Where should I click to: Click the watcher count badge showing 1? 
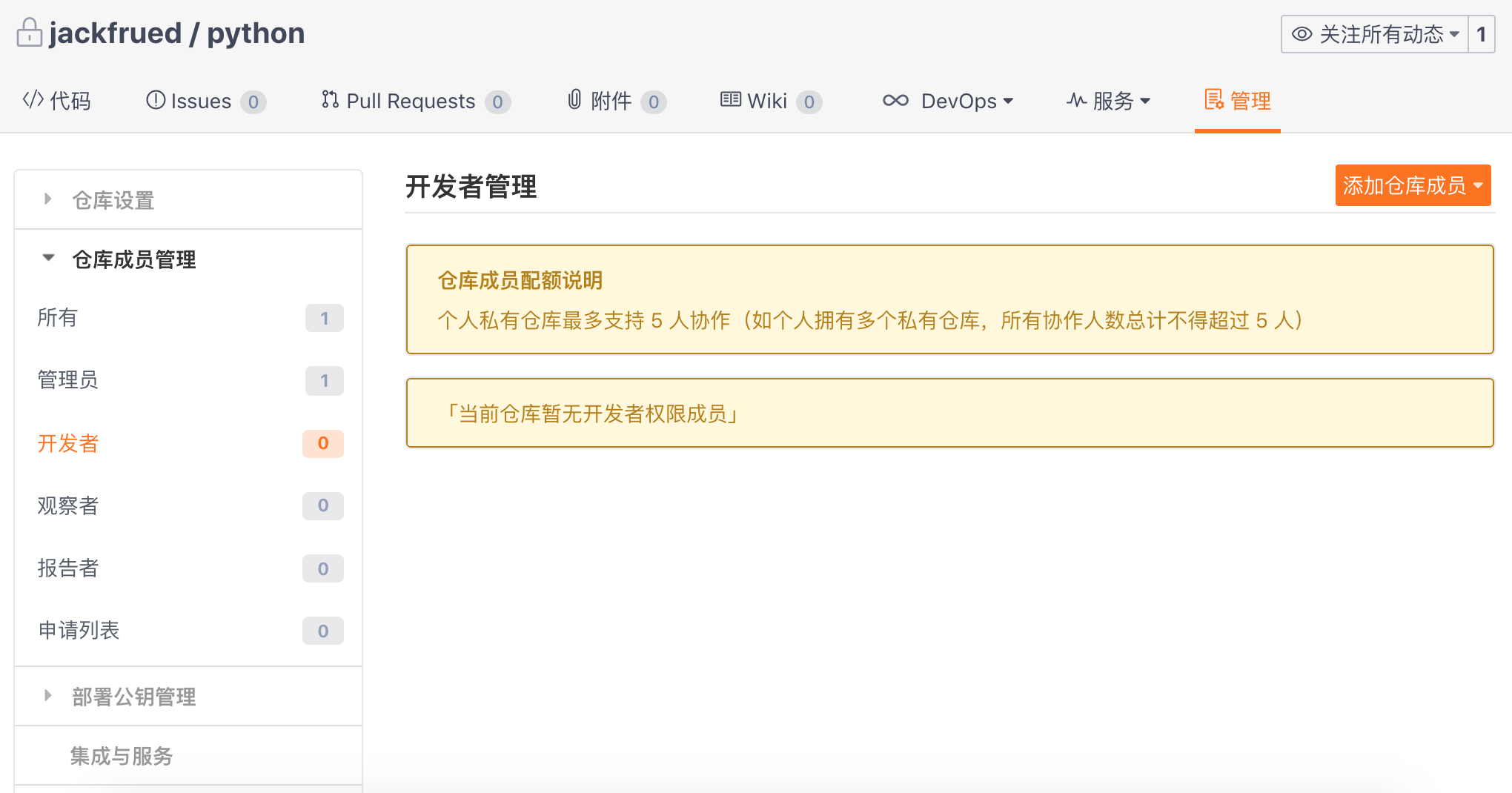click(x=1481, y=33)
